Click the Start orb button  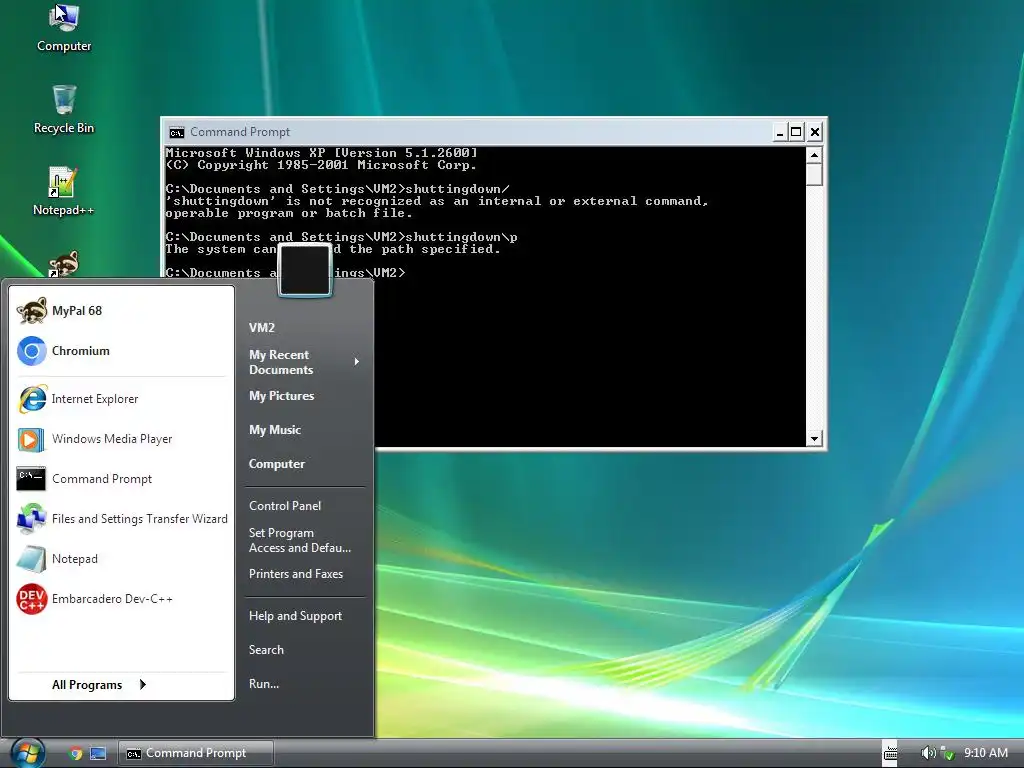[x=27, y=753]
